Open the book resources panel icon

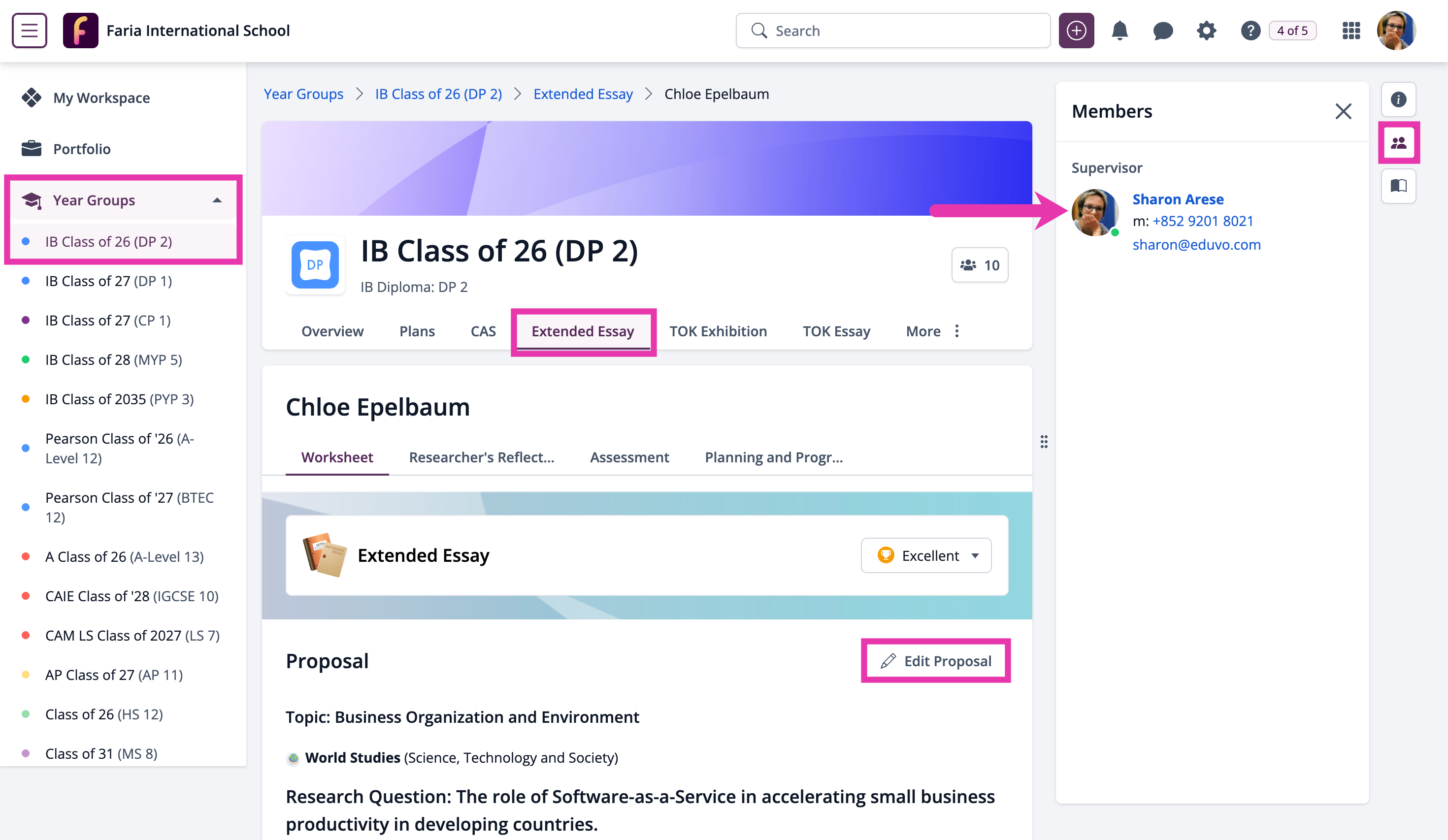pyautogui.click(x=1398, y=186)
